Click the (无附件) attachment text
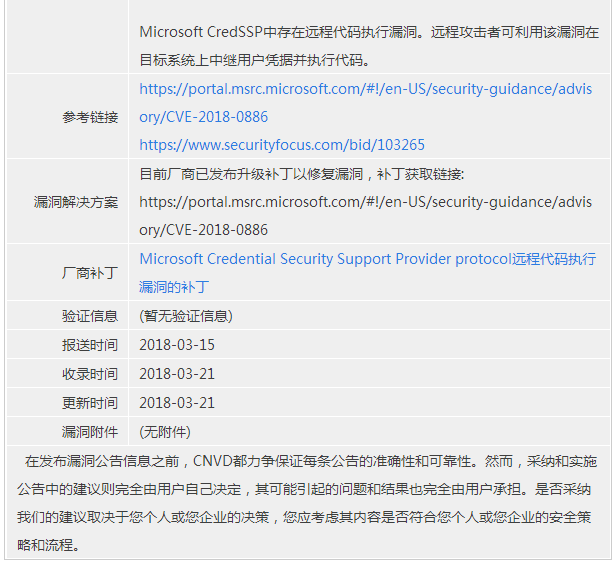This screenshot has width=616, height=564. click(x=165, y=432)
